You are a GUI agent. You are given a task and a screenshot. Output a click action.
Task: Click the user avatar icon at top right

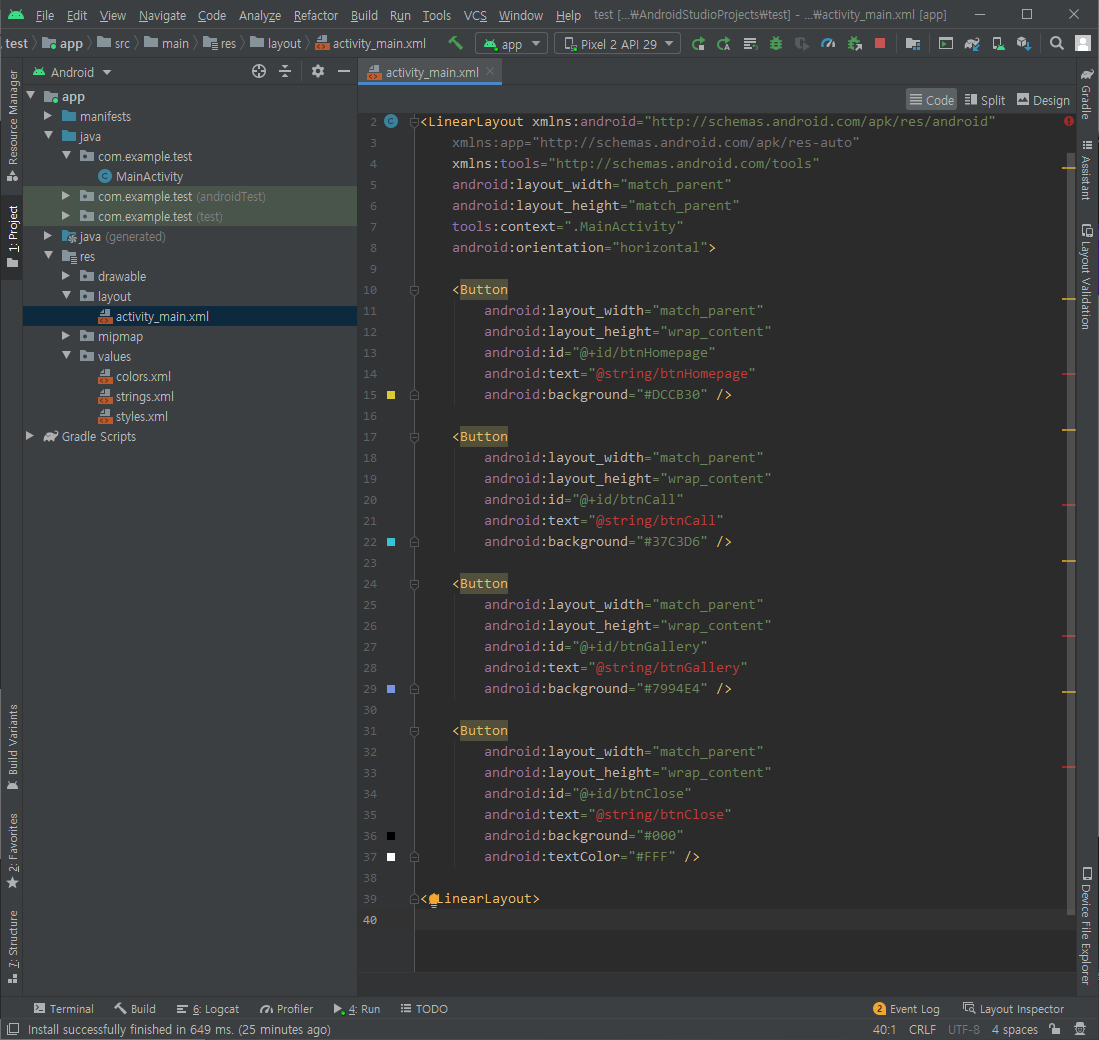[1083, 43]
